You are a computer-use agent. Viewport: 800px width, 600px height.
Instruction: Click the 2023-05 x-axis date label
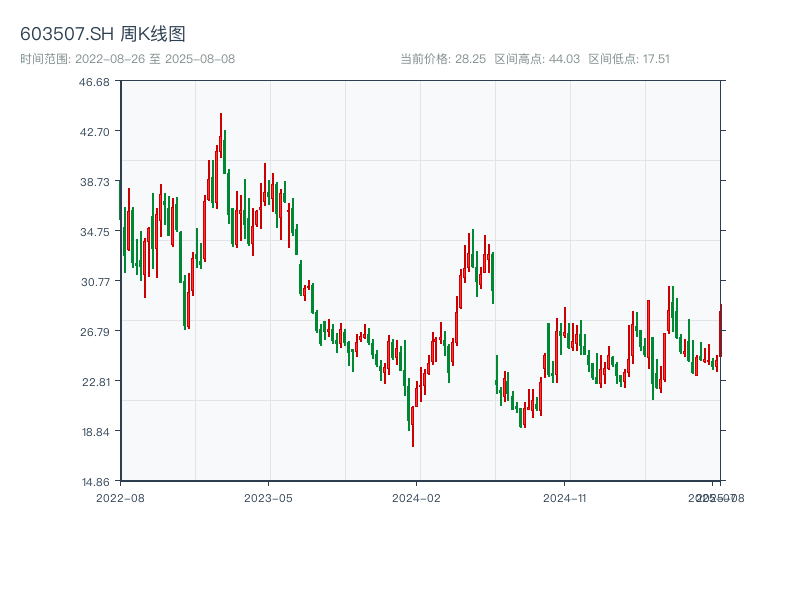pos(268,497)
